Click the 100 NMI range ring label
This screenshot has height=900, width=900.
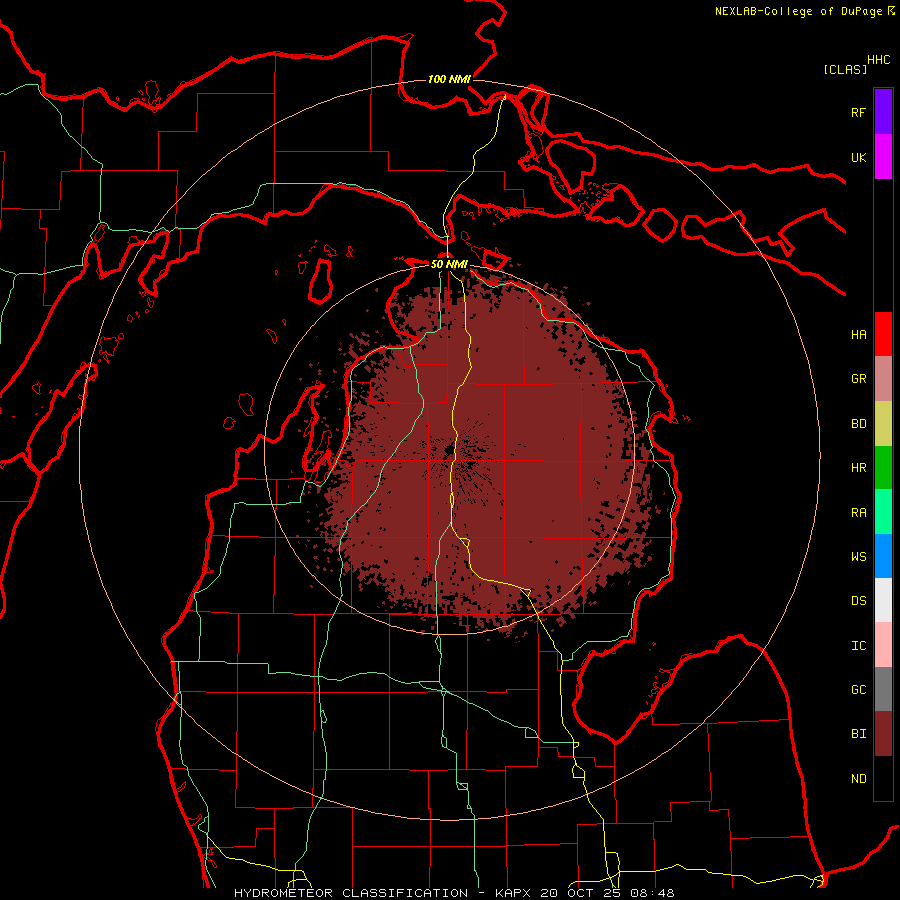point(449,79)
